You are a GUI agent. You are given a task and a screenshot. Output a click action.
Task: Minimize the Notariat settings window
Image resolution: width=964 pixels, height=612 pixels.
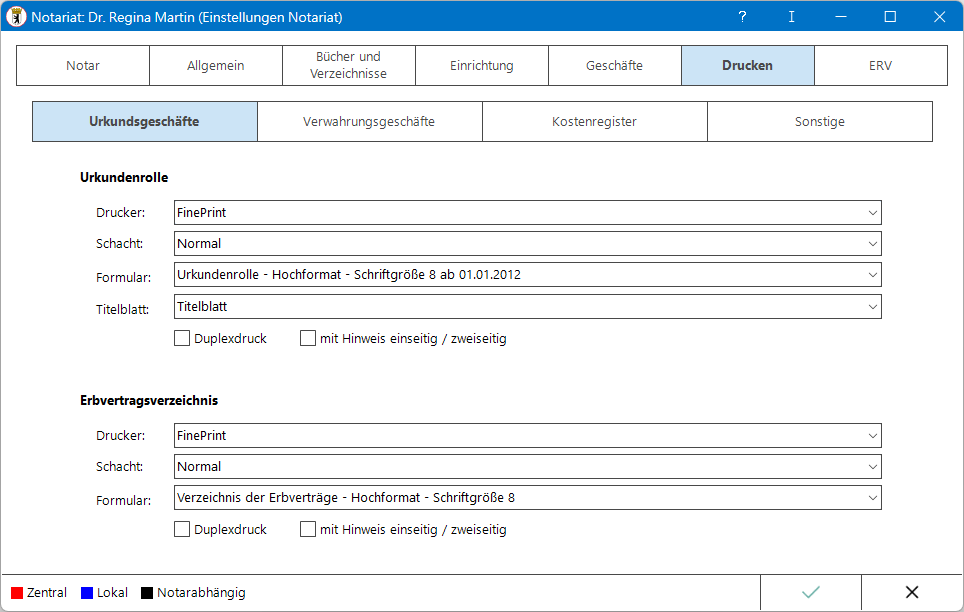click(x=841, y=17)
